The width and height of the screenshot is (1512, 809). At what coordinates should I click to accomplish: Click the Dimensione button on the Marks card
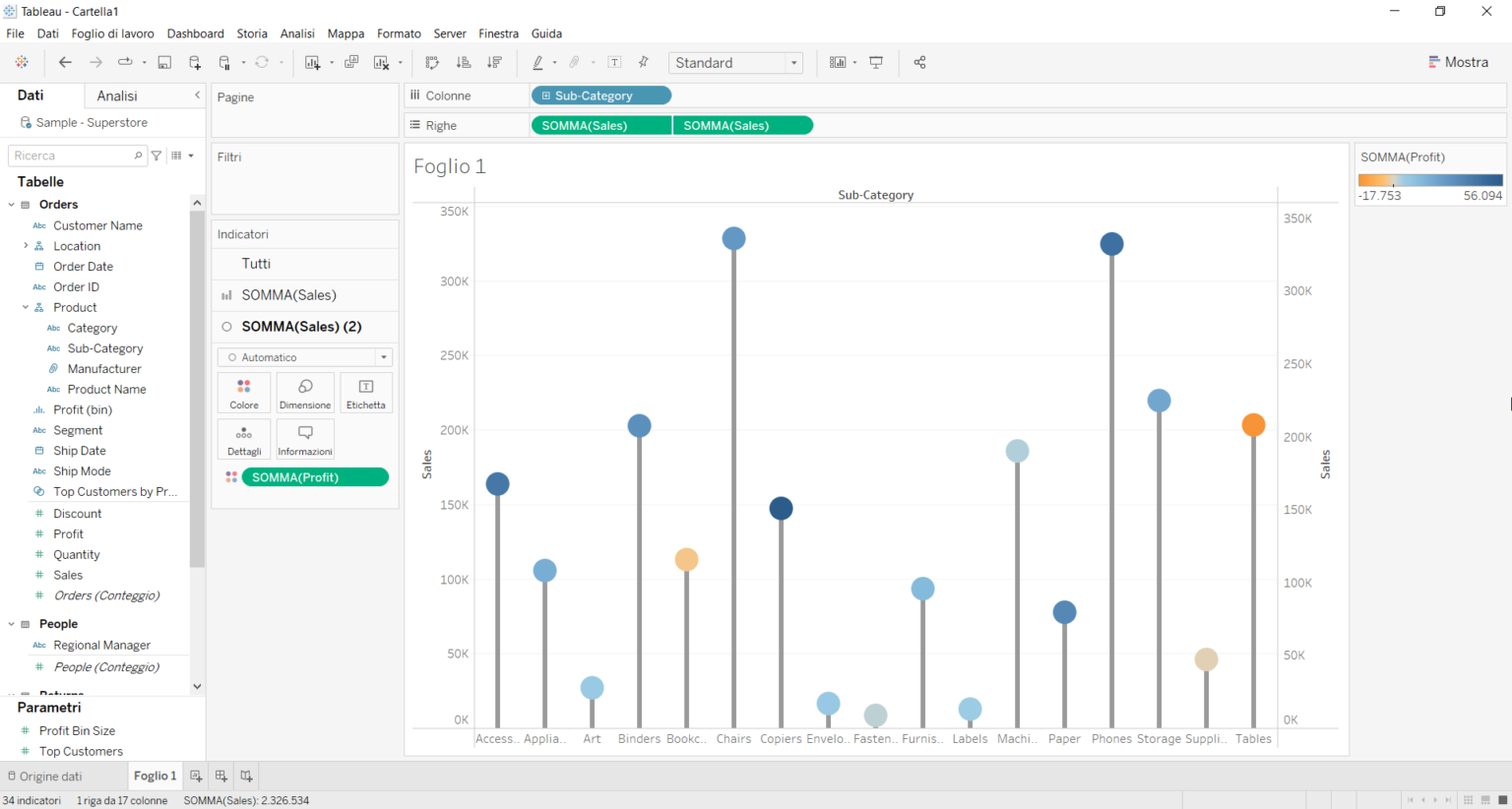pos(305,392)
